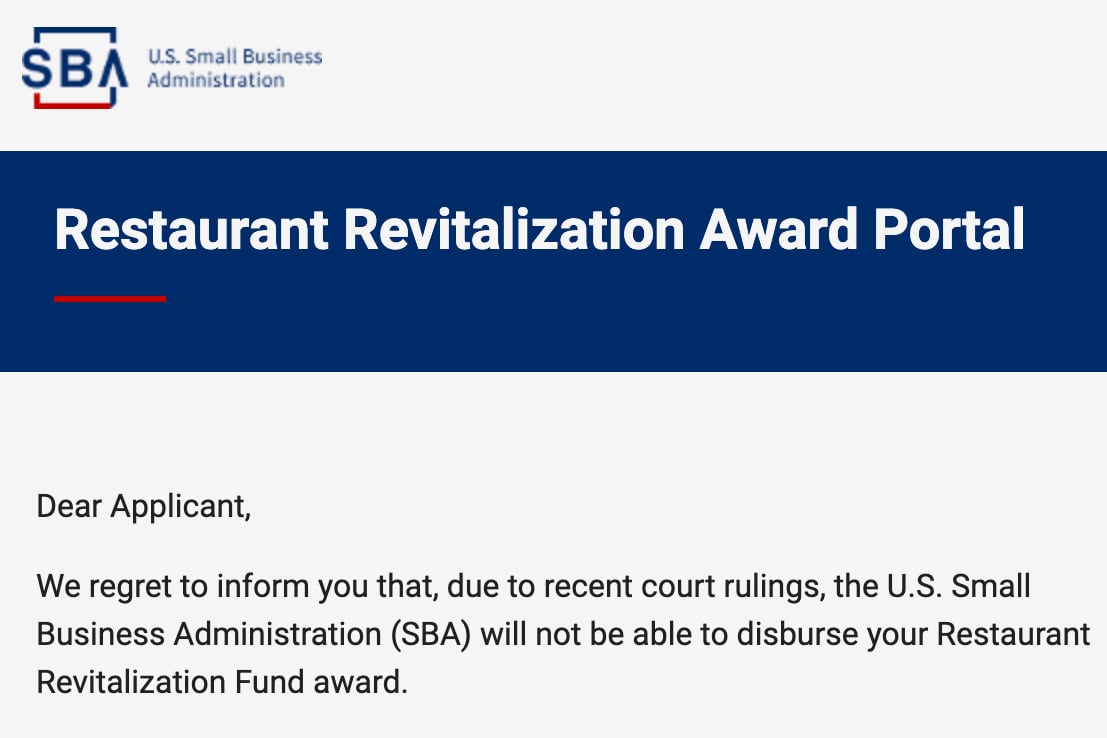1107x738 pixels.
Task: Click the SBA logo emblem
Action: click(74, 68)
